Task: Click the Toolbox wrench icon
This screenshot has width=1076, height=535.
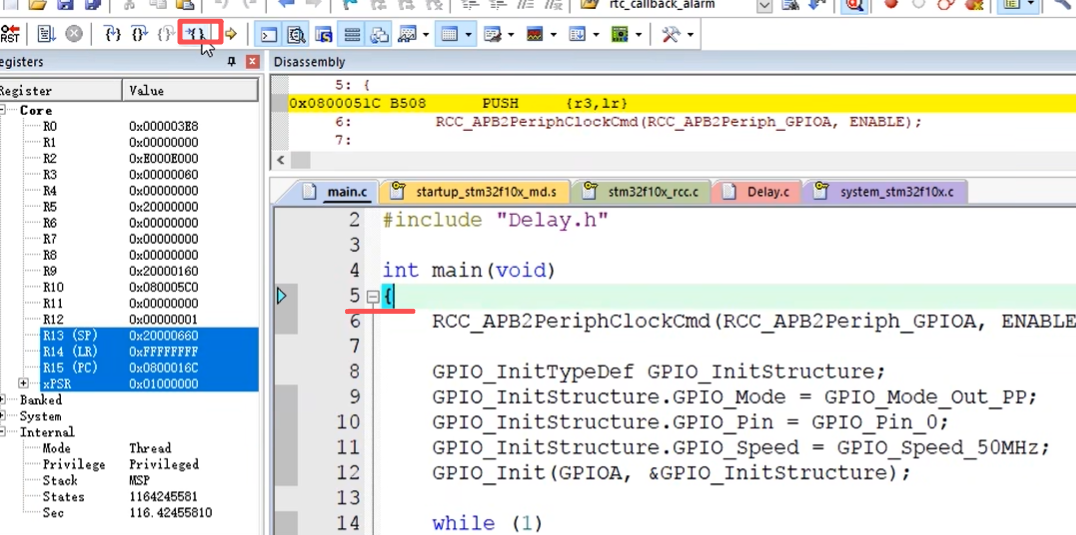Action: tap(670, 34)
